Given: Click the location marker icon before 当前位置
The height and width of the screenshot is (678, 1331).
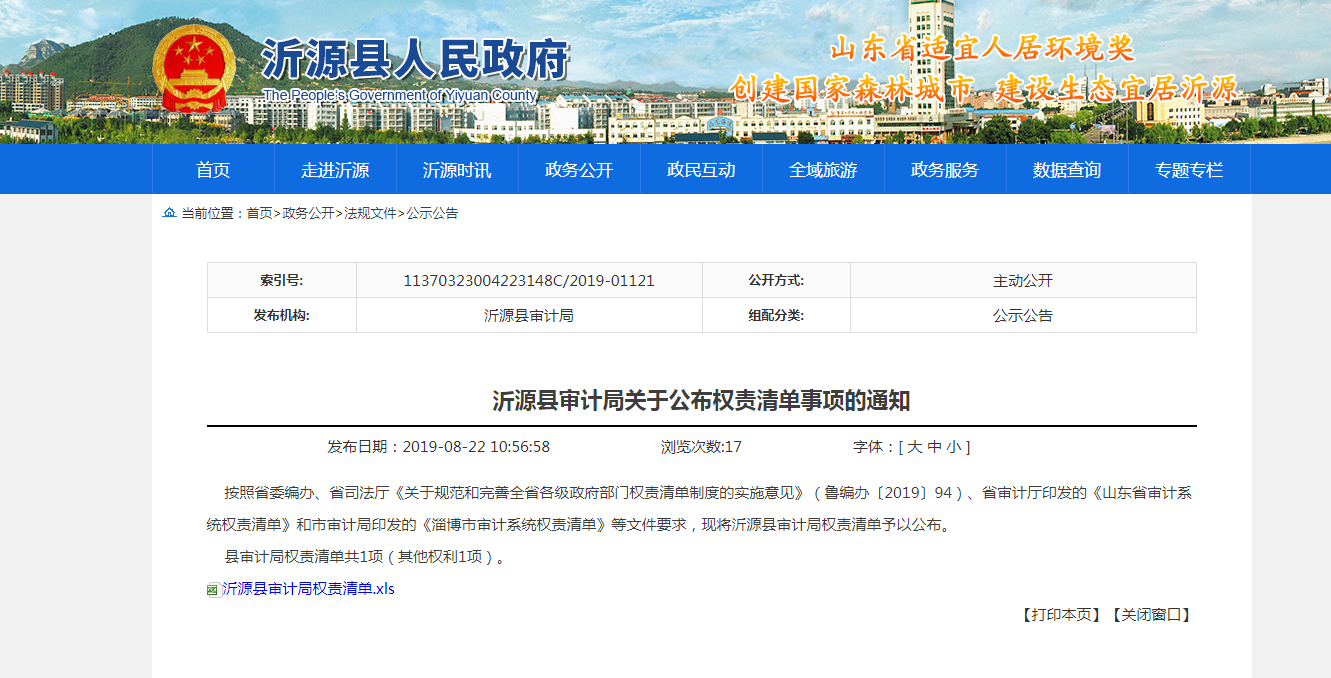Looking at the screenshot, I should pyautogui.click(x=169, y=213).
